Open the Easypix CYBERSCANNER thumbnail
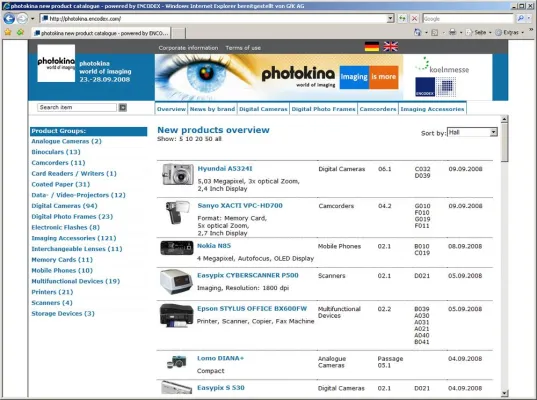537x400 pixels. (176, 282)
